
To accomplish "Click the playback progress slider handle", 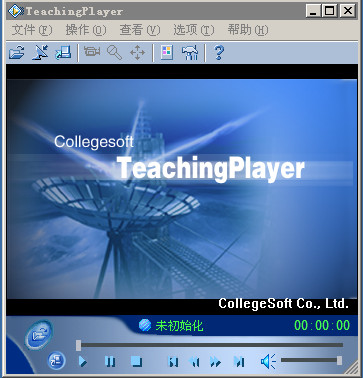I will pos(78,345).
